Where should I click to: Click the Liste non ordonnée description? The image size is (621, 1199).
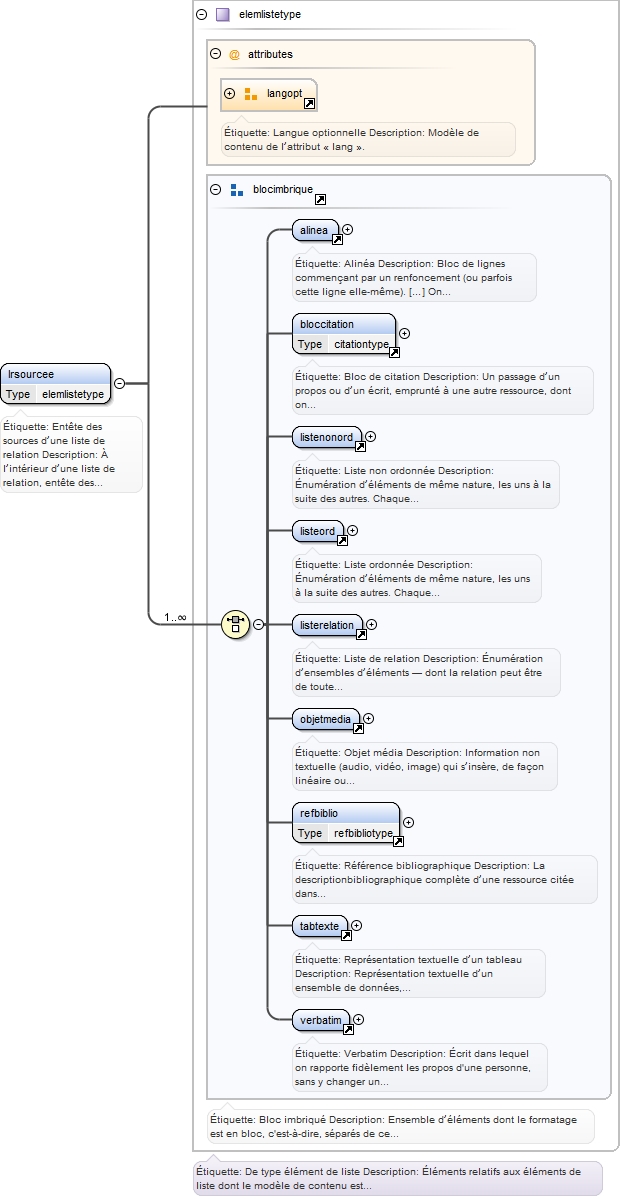click(426, 485)
